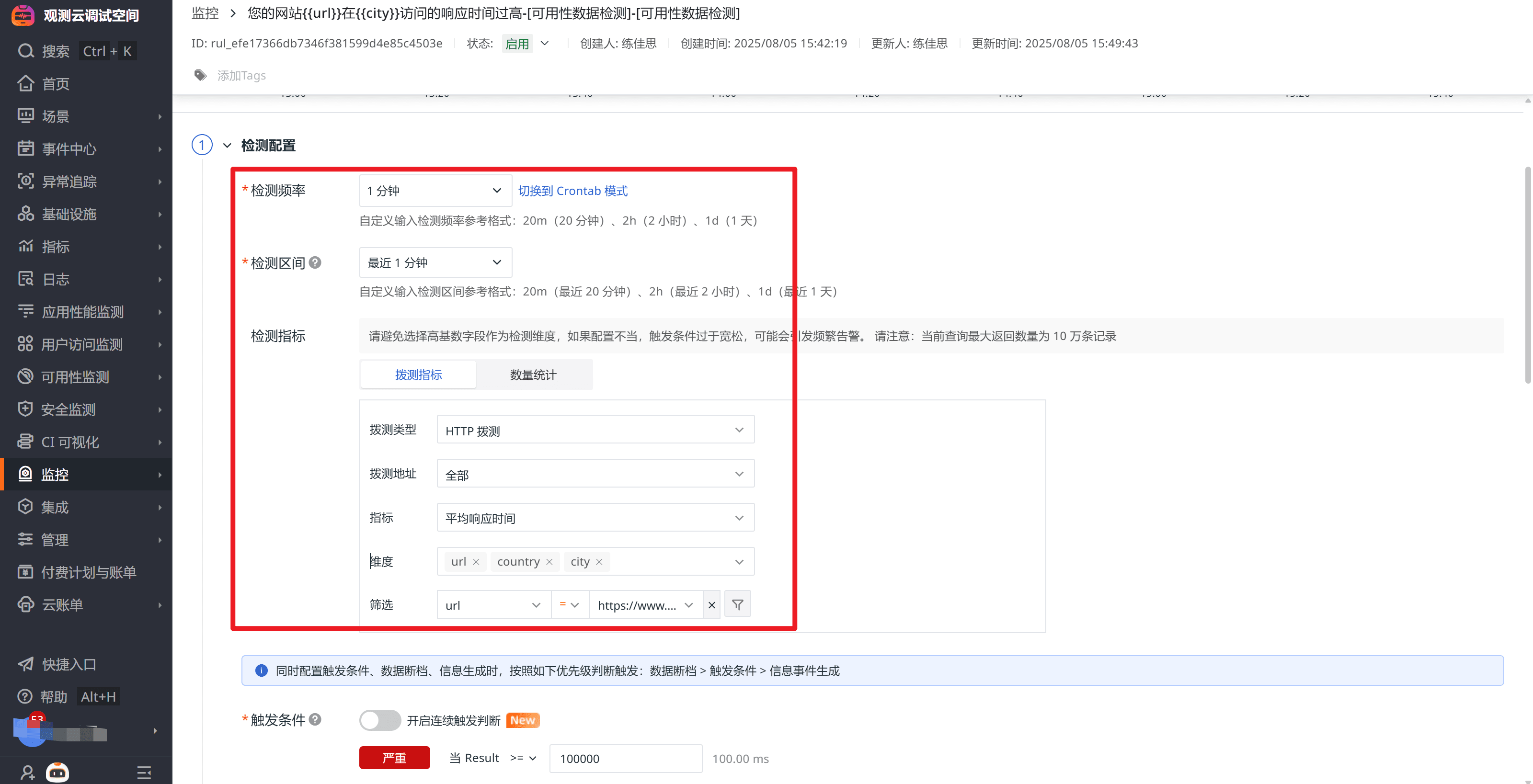
Task: Collapse the 检测配置 section
Action: 227,145
